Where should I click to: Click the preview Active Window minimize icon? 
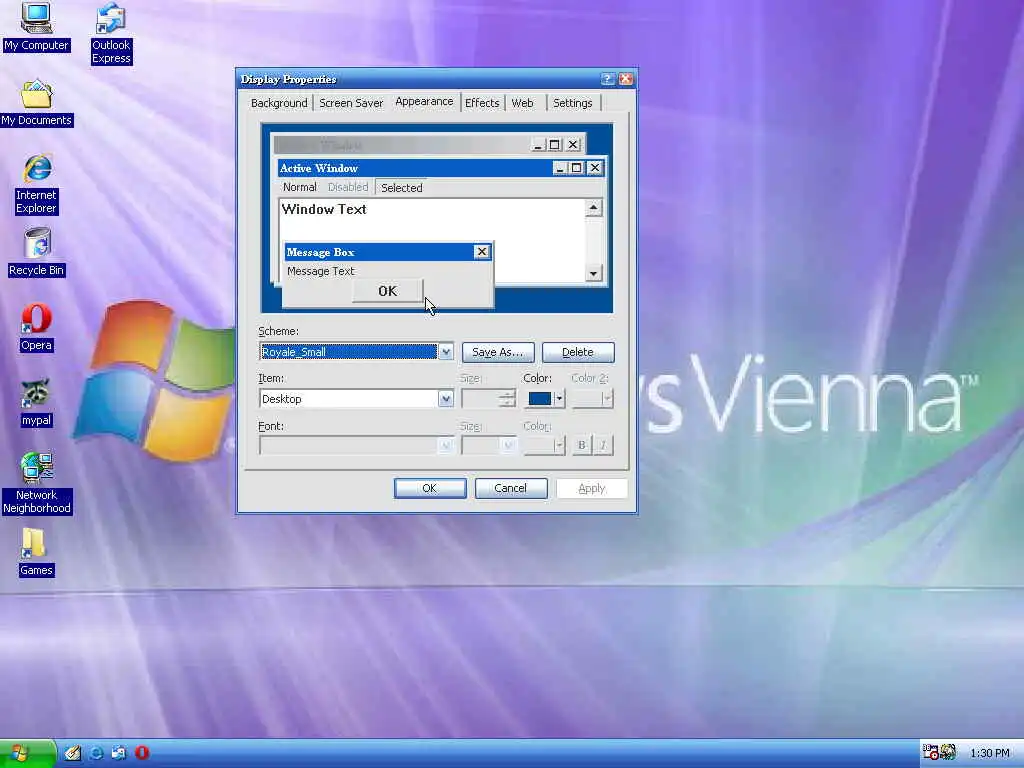tap(560, 168)
